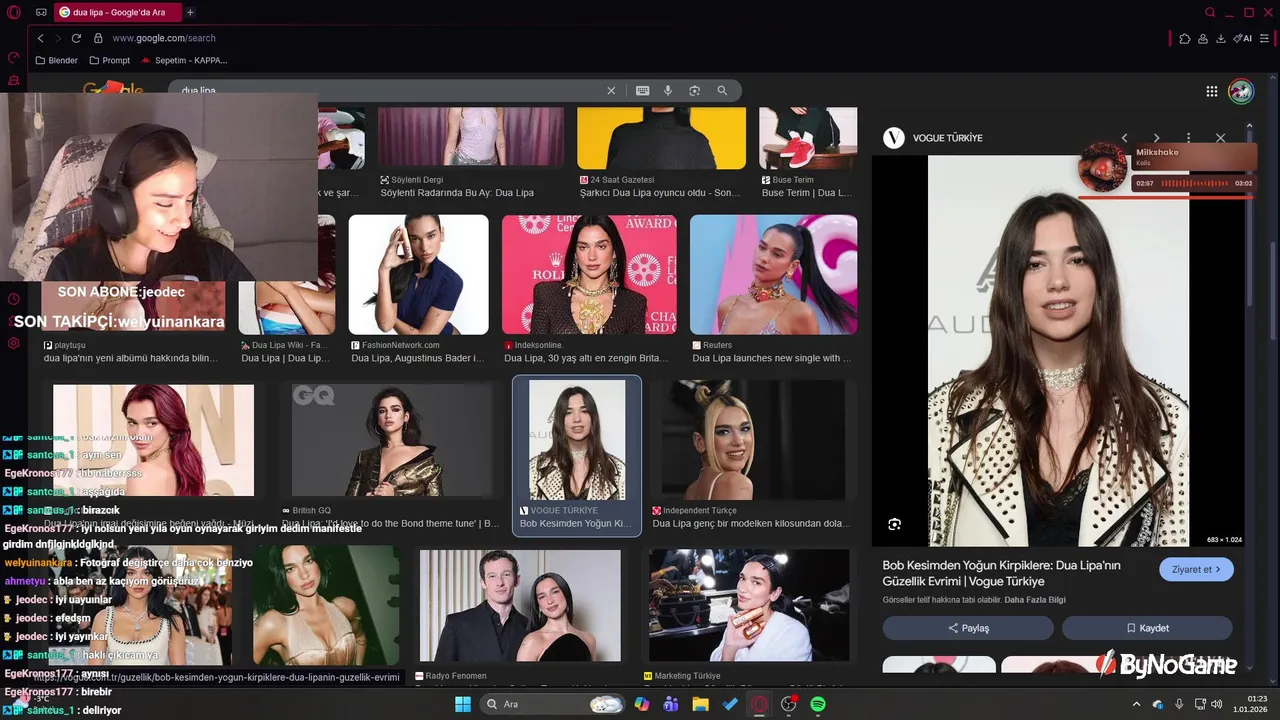Reload the current Google page
This screenshot has width=1280, height=720.
click(76, 38)
